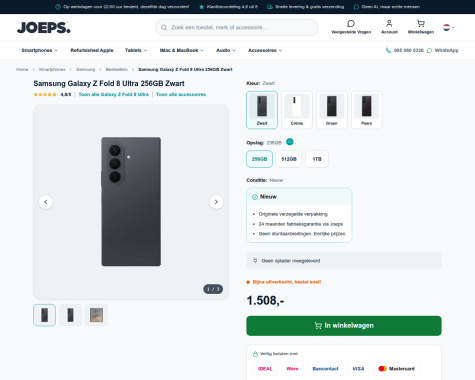Expand the Smartphones menu dropdown

[x=40, y=50]
